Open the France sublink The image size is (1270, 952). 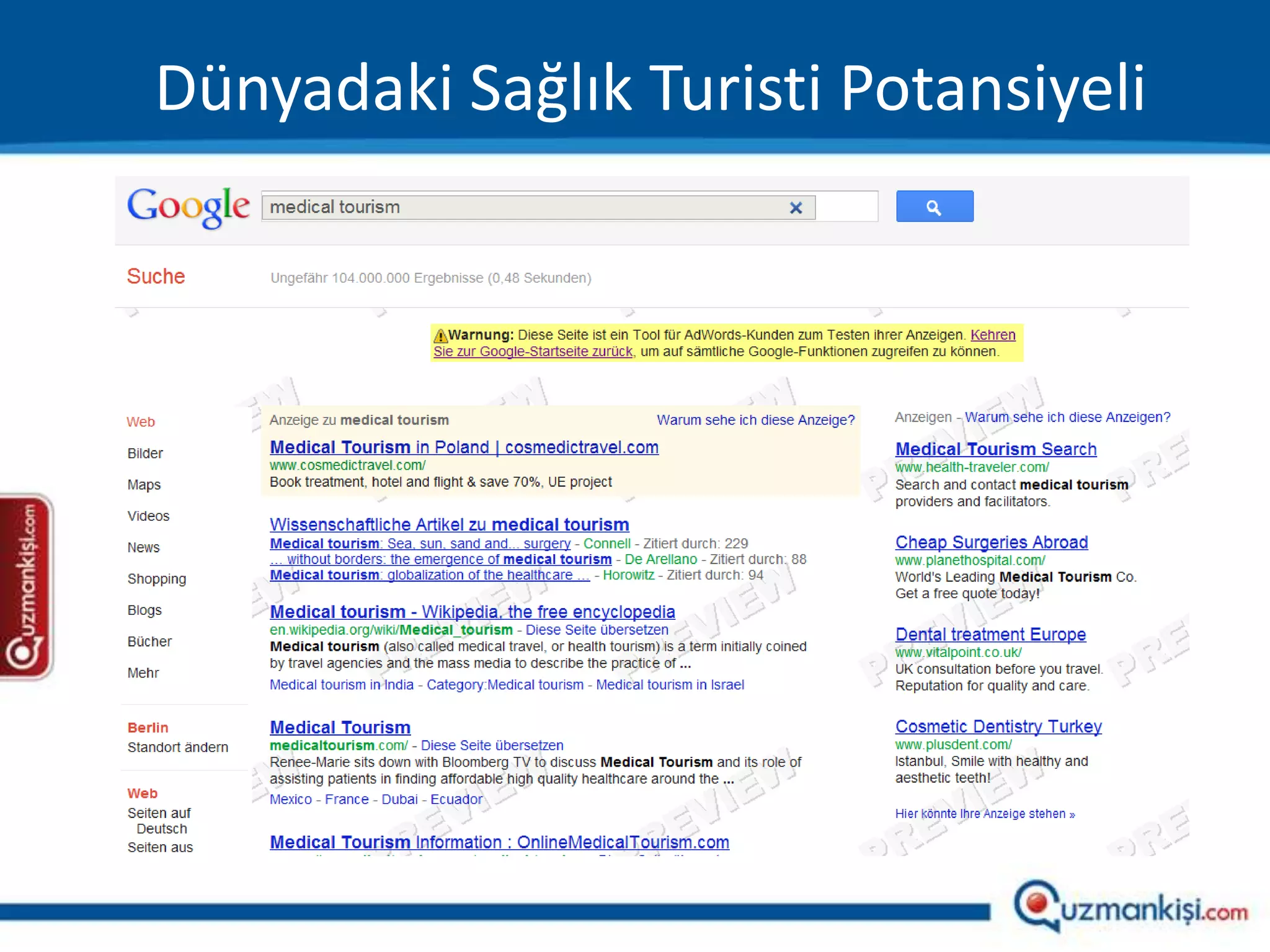[x=347, y=800]
